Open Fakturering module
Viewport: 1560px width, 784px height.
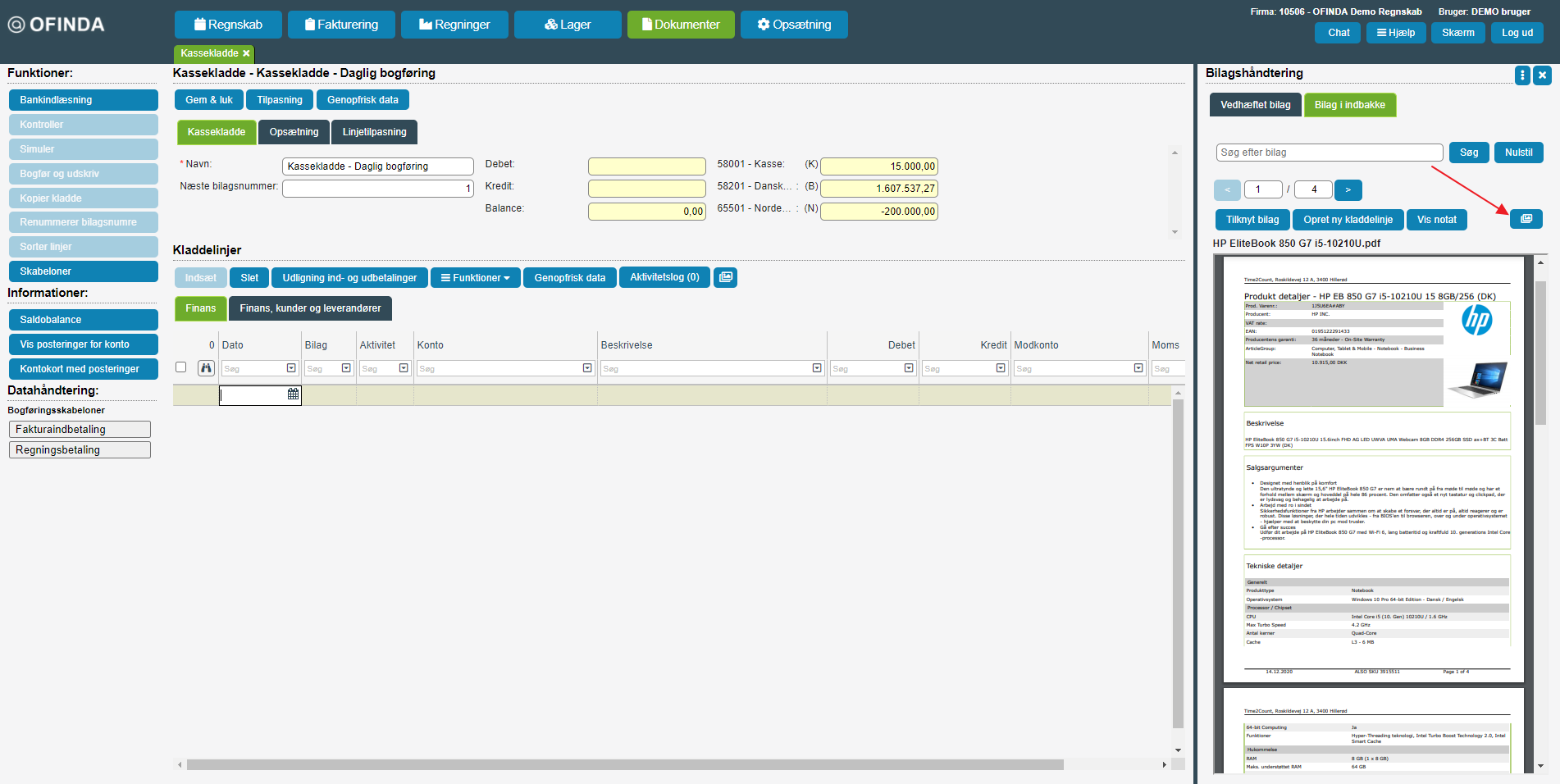tap(341, 25)
